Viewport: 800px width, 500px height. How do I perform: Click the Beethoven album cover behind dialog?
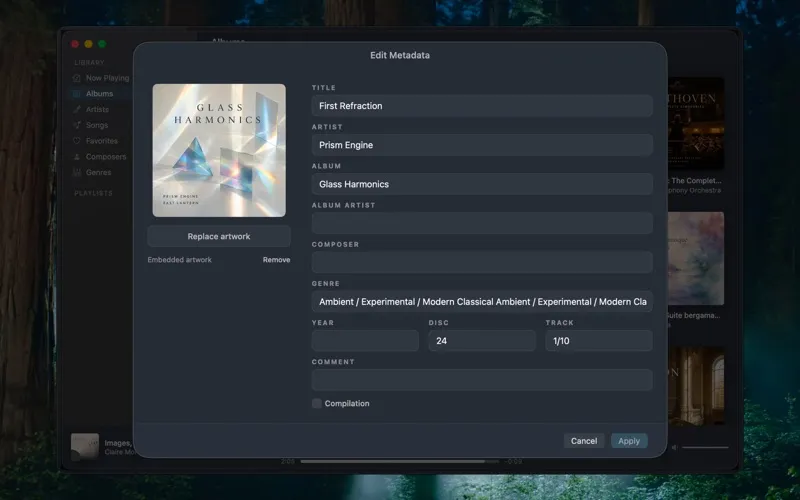[696, 123]
